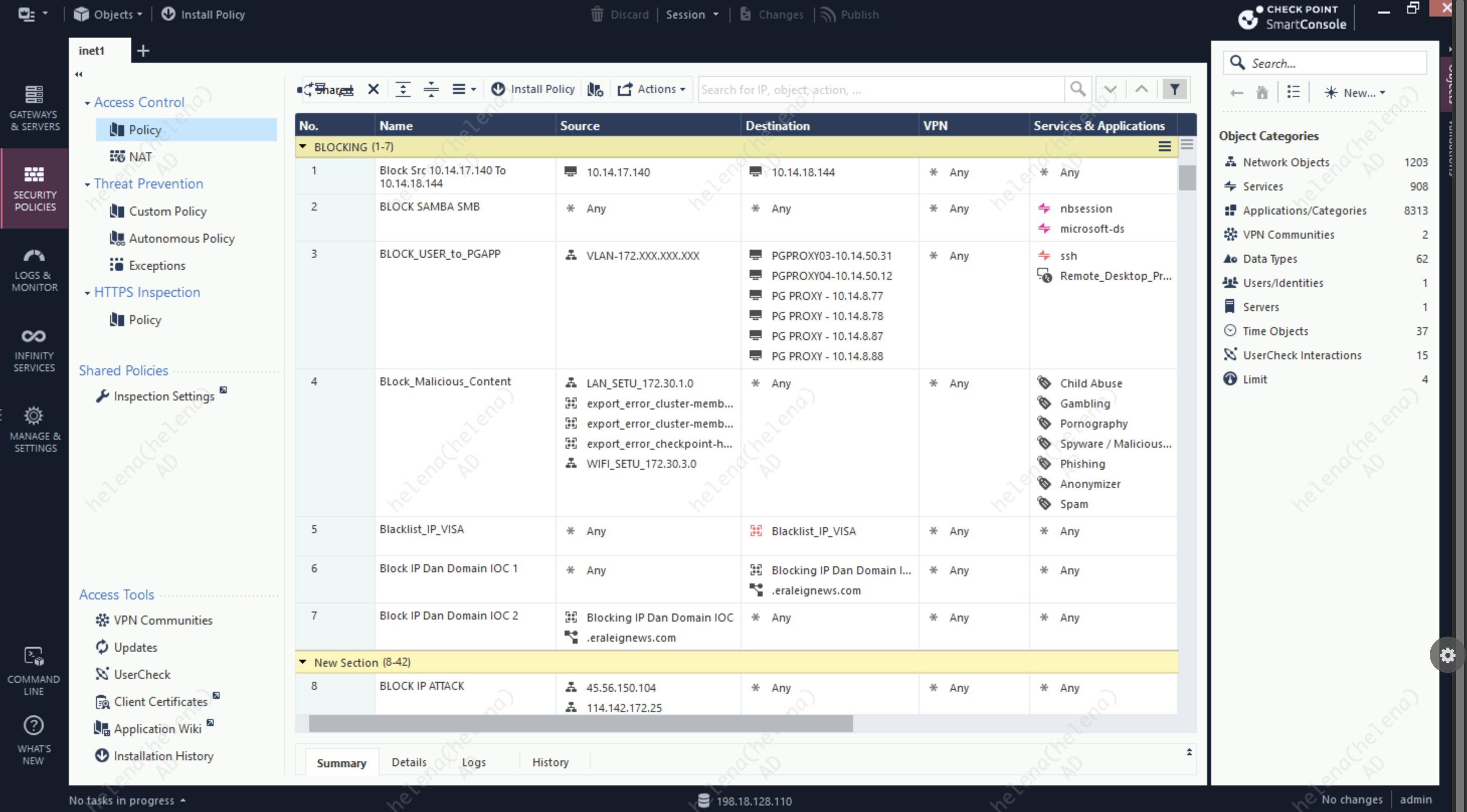Click the filter funnel icon
The image size is (1467, 812).
click(x=1174, y=89)
